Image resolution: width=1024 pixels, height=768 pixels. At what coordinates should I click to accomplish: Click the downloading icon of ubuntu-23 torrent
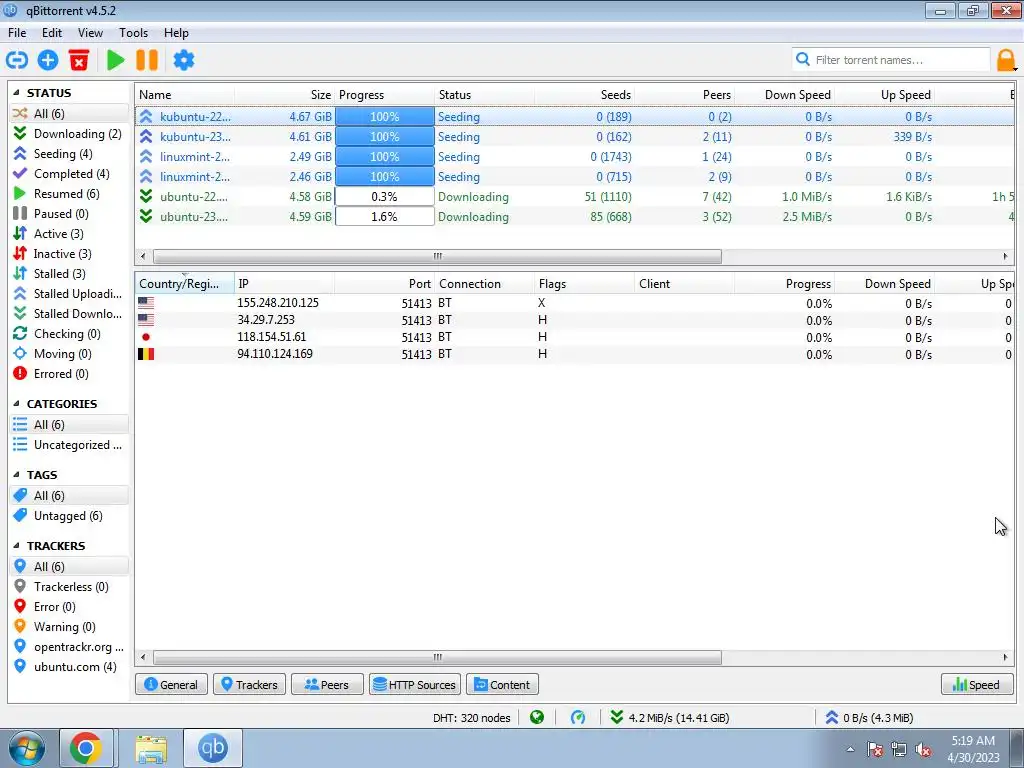(x=146, y=217)
